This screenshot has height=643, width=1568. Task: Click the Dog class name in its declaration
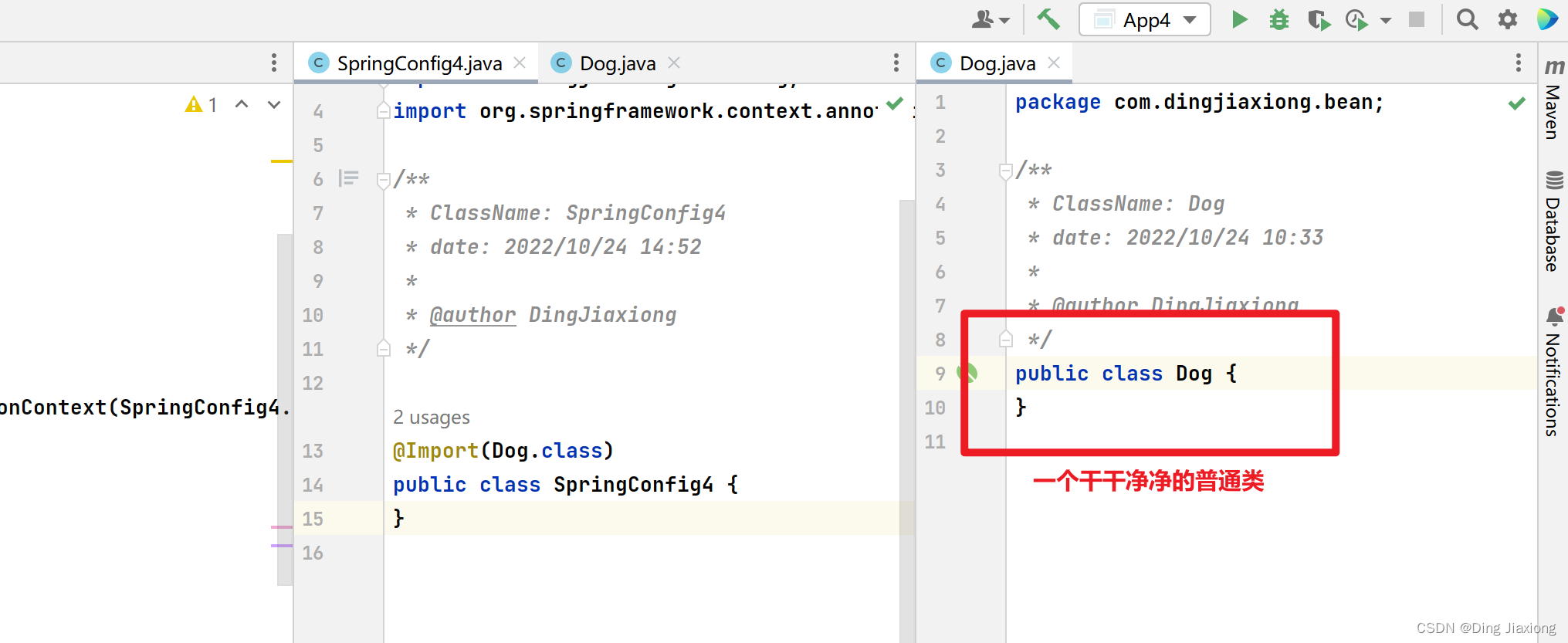pyautogui.click(x=1194, y=374)
